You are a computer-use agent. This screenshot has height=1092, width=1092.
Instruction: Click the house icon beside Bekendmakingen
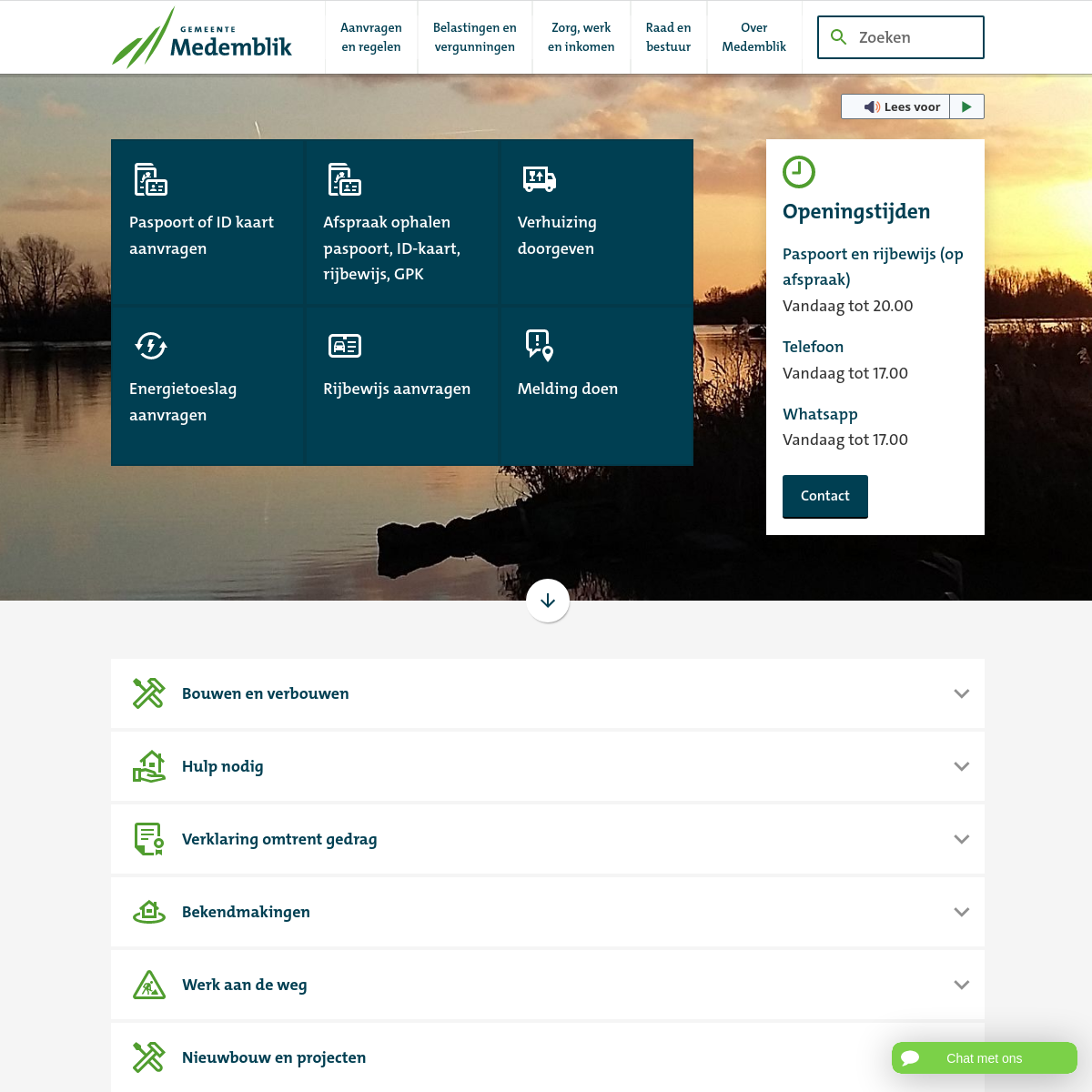[x=149, y=912]
